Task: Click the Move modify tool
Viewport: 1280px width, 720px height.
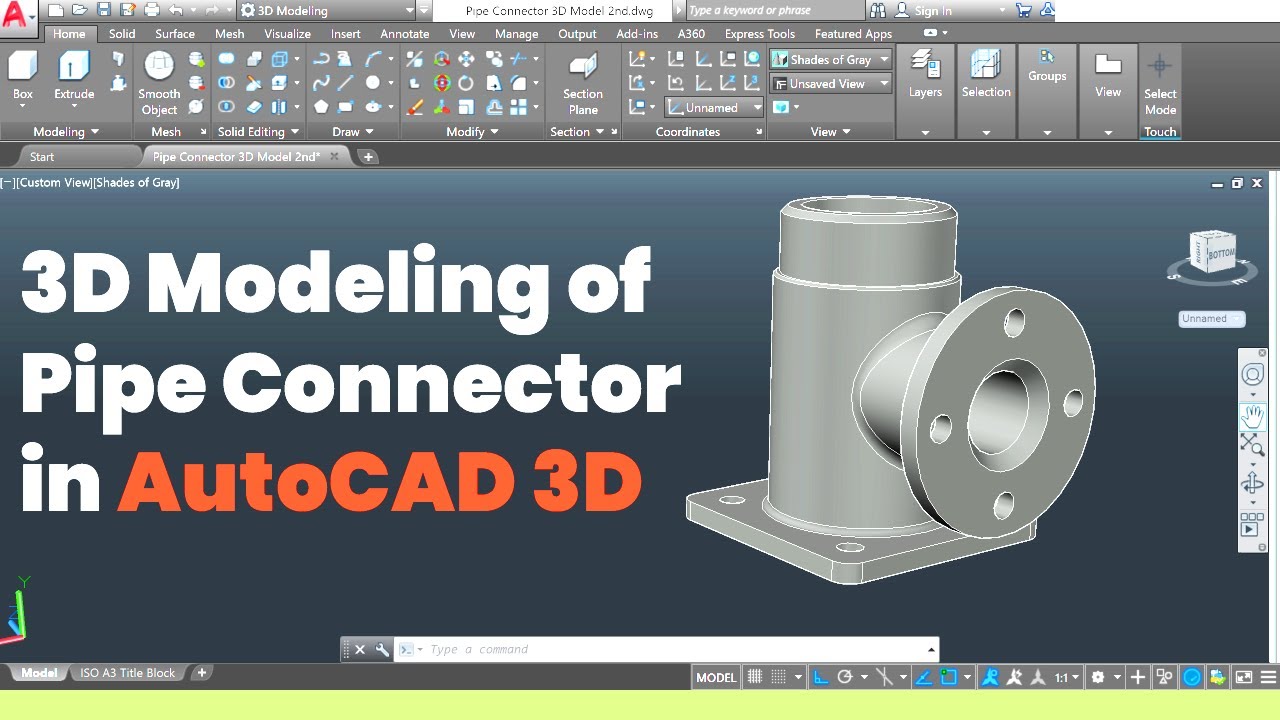Action: (x=466, y=58)
